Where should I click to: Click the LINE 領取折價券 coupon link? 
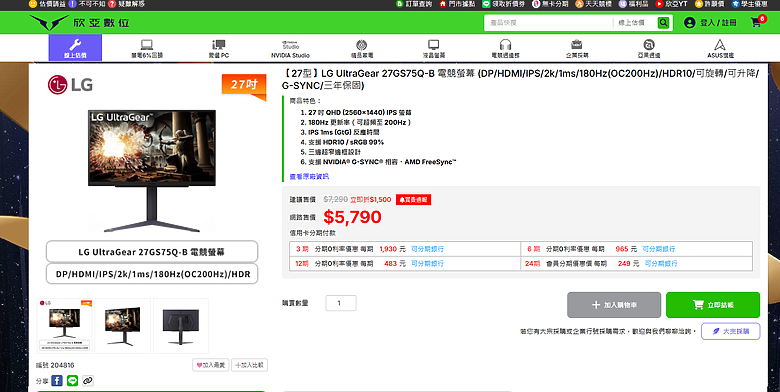pyautogui.click(x=503, y=4)
